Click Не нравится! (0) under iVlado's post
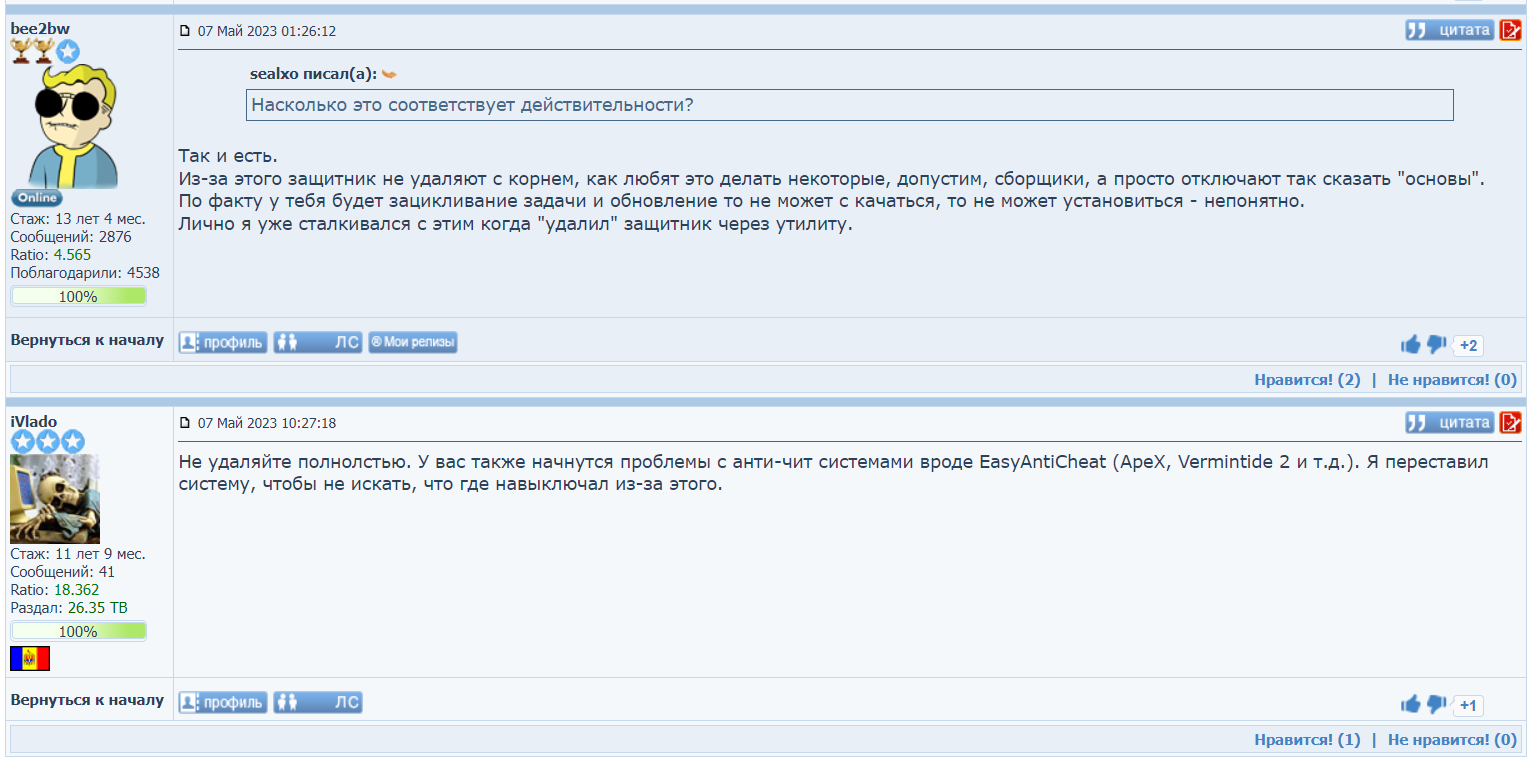The image size is (1533, 757). (x=1451, y=739)
